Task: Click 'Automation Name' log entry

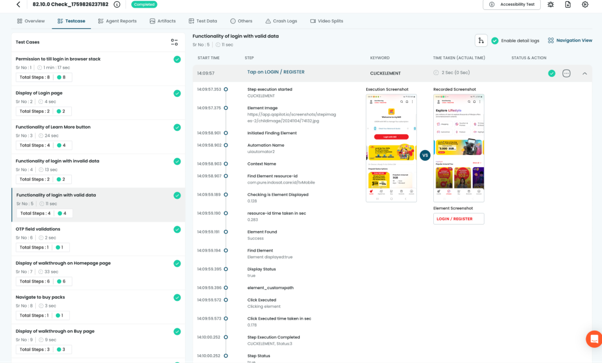Action: click(x=266, y=146)
